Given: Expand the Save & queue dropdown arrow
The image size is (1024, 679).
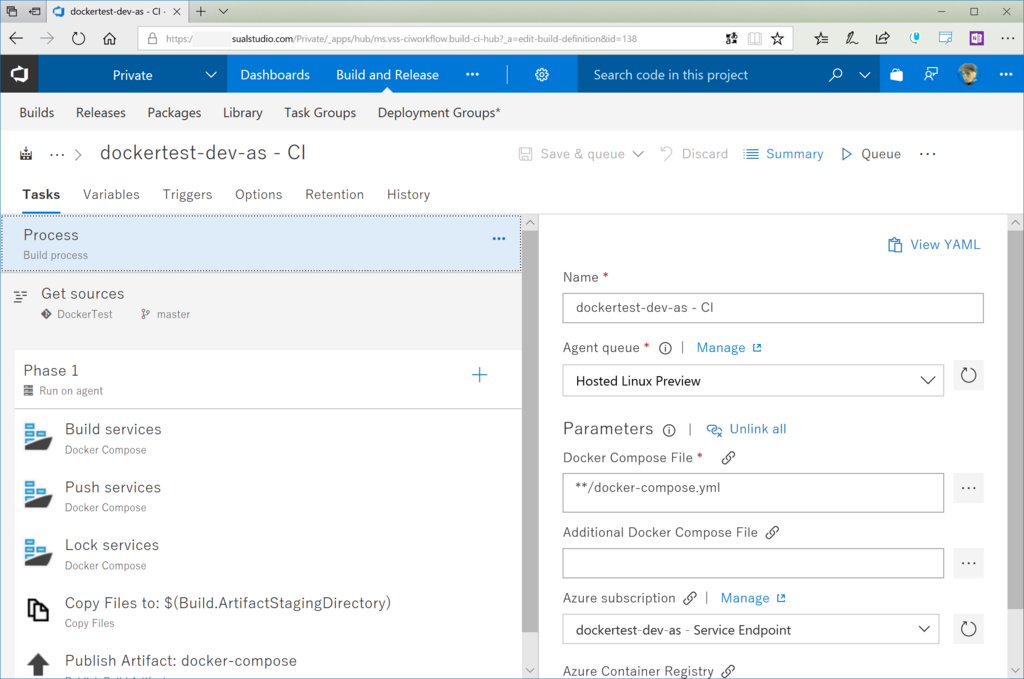Looking at the screenshot, I should (638, 154).
